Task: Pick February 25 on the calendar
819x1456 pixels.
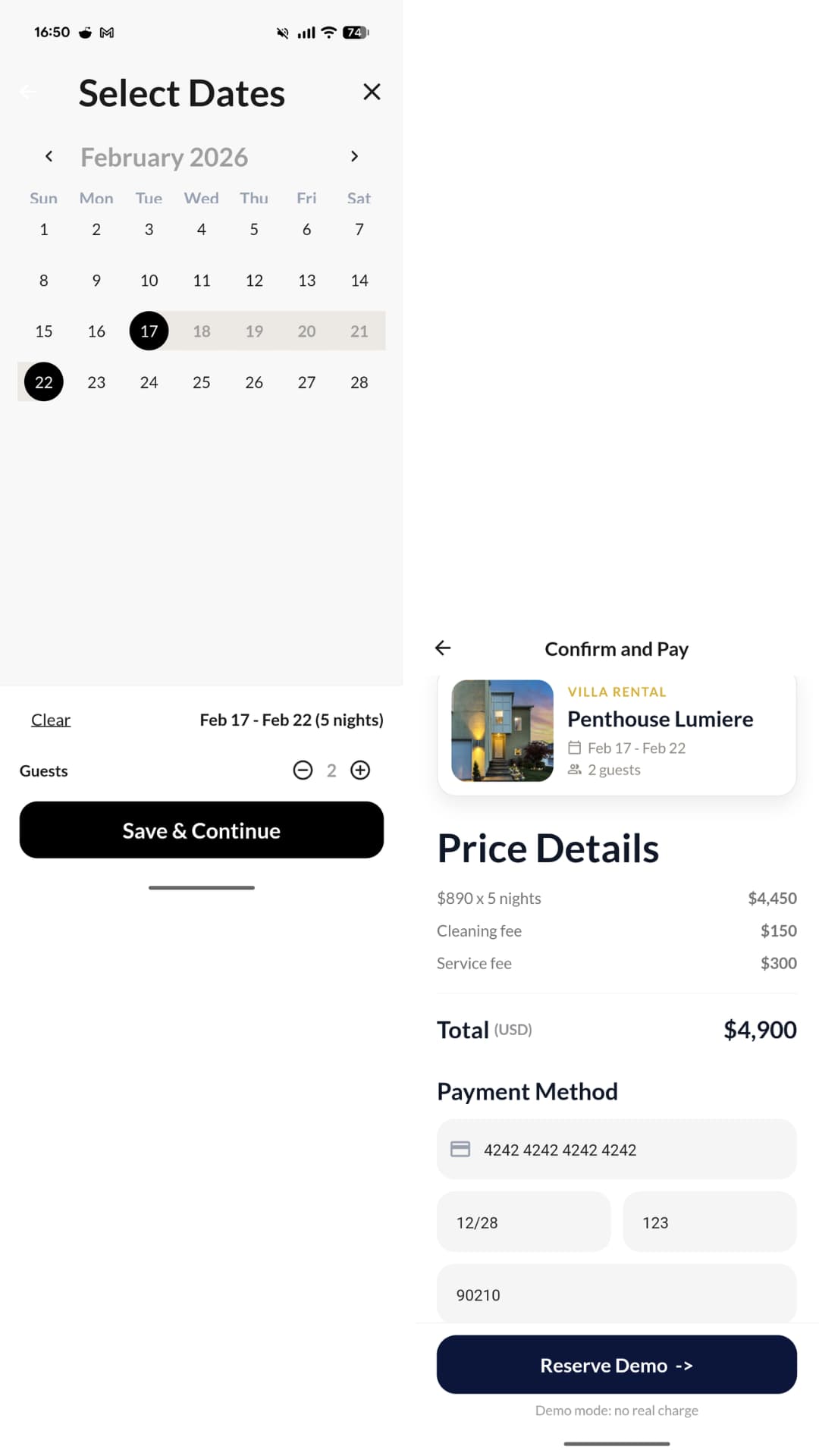Action: [202, 382]
